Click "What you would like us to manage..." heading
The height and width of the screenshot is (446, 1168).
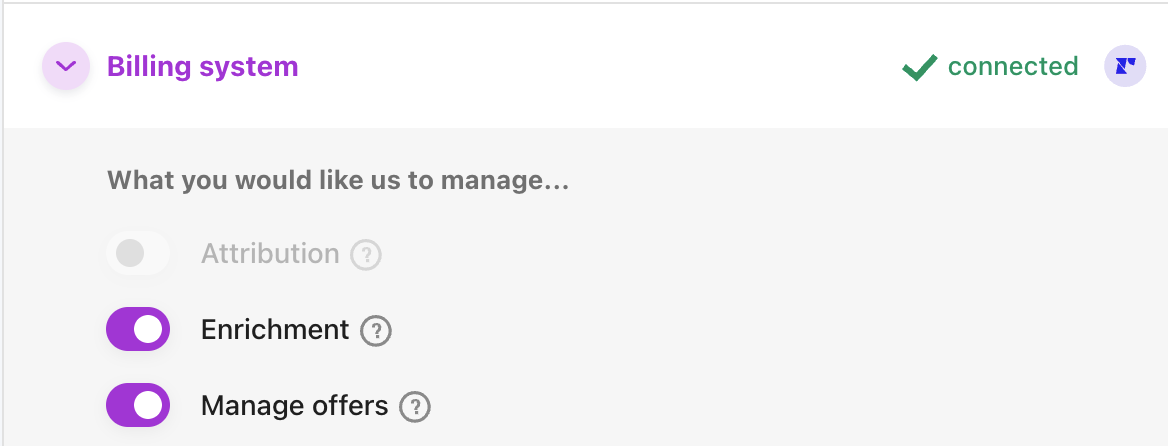click(x=338, y=181)
